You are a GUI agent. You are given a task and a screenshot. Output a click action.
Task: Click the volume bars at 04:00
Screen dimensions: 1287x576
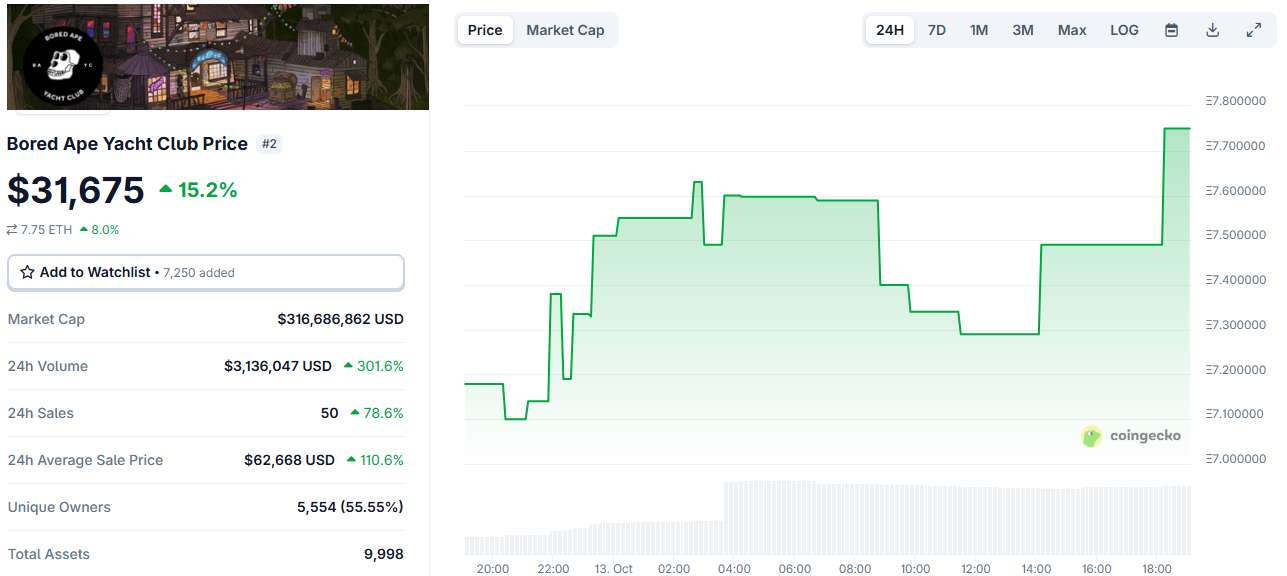pyautogui.click(x=734, y=518)
